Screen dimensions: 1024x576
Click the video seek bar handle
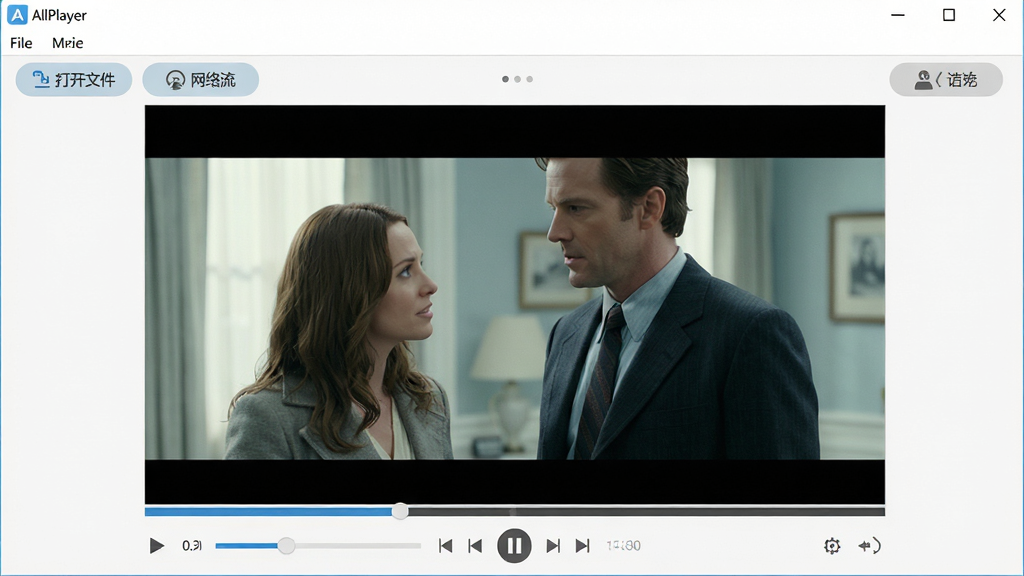[400, 511]
